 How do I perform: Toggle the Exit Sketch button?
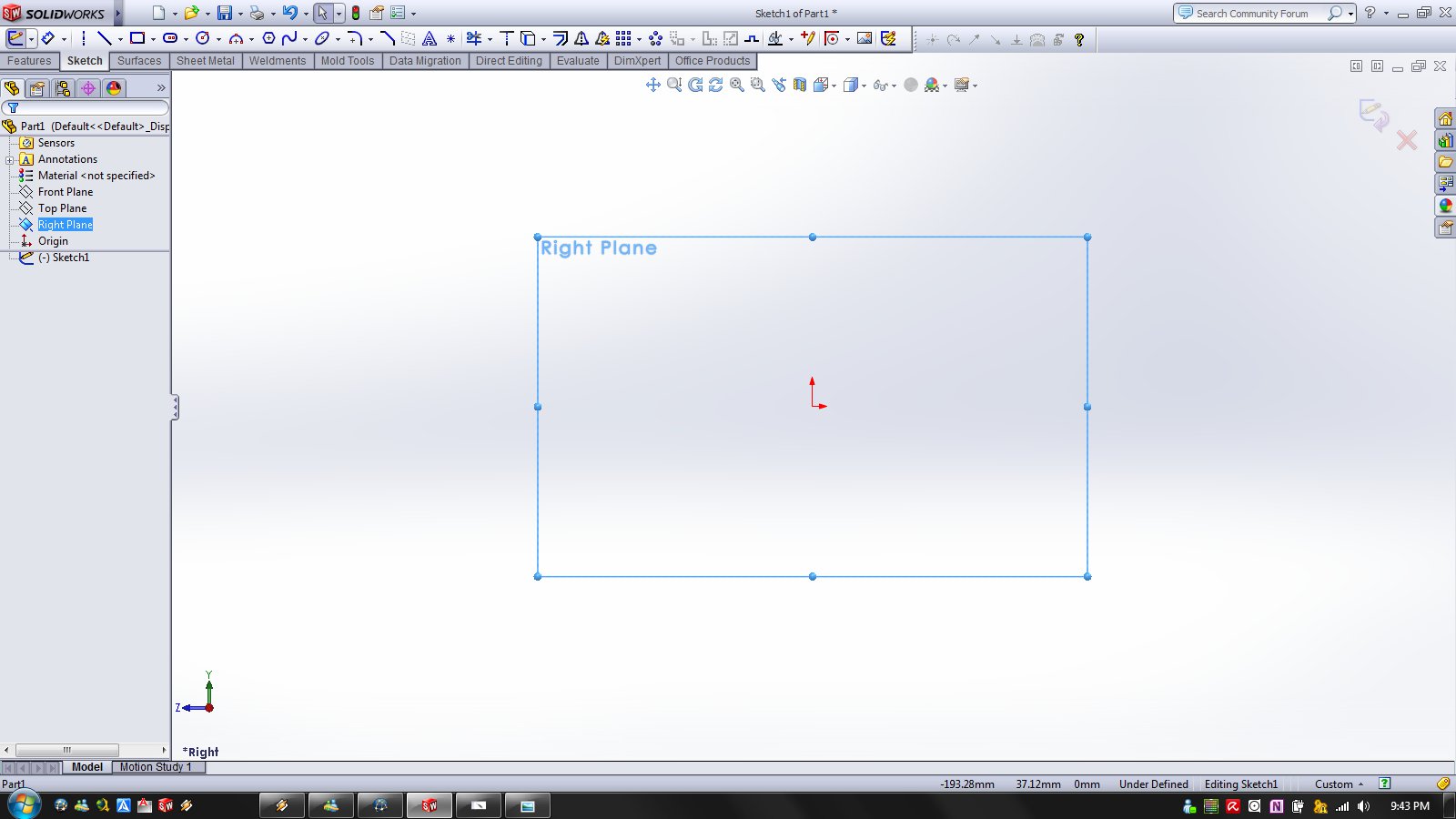15,38
